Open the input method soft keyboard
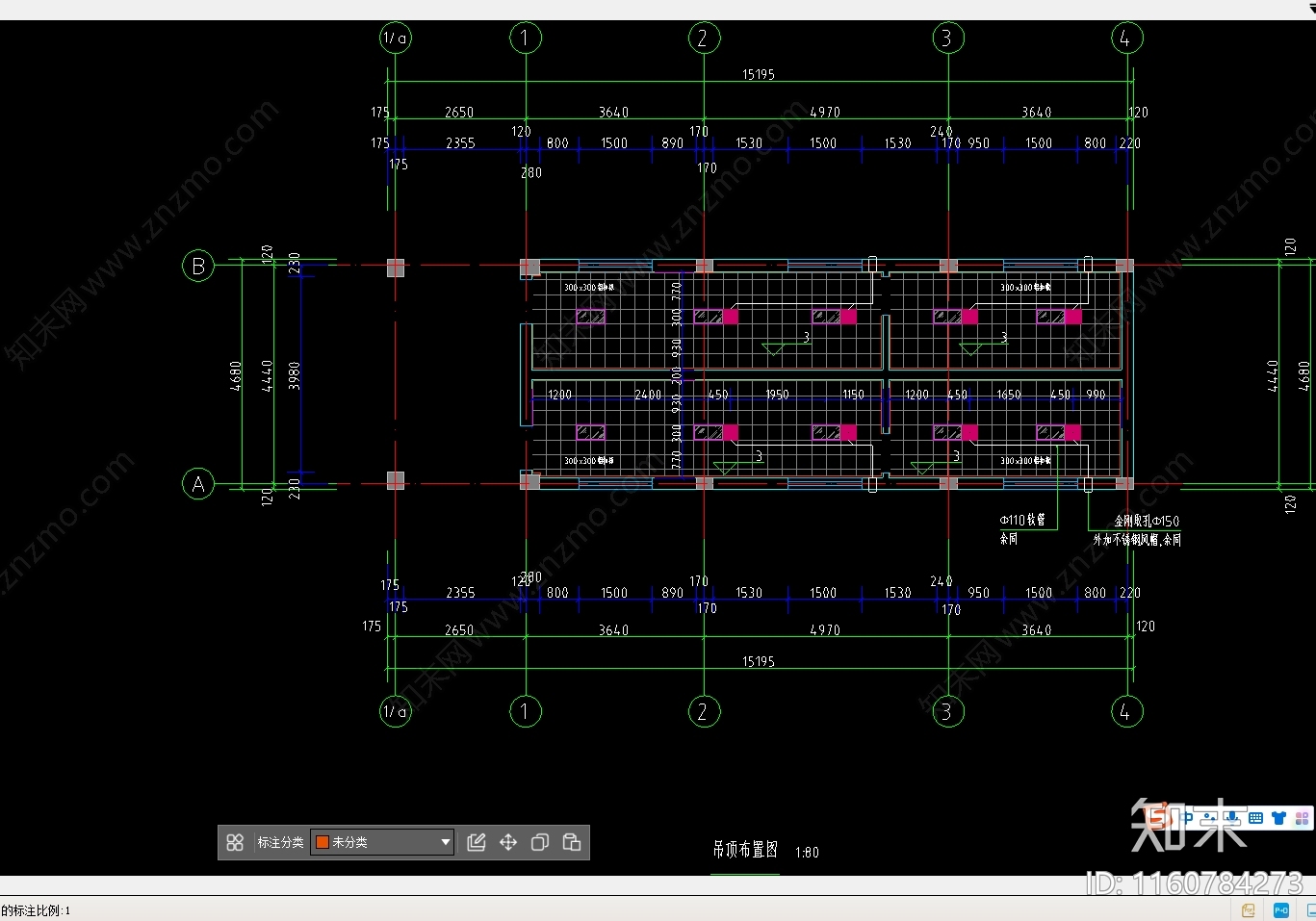Image resolution: width=1316 pixels, height=921 pixels. point(1255,819)
